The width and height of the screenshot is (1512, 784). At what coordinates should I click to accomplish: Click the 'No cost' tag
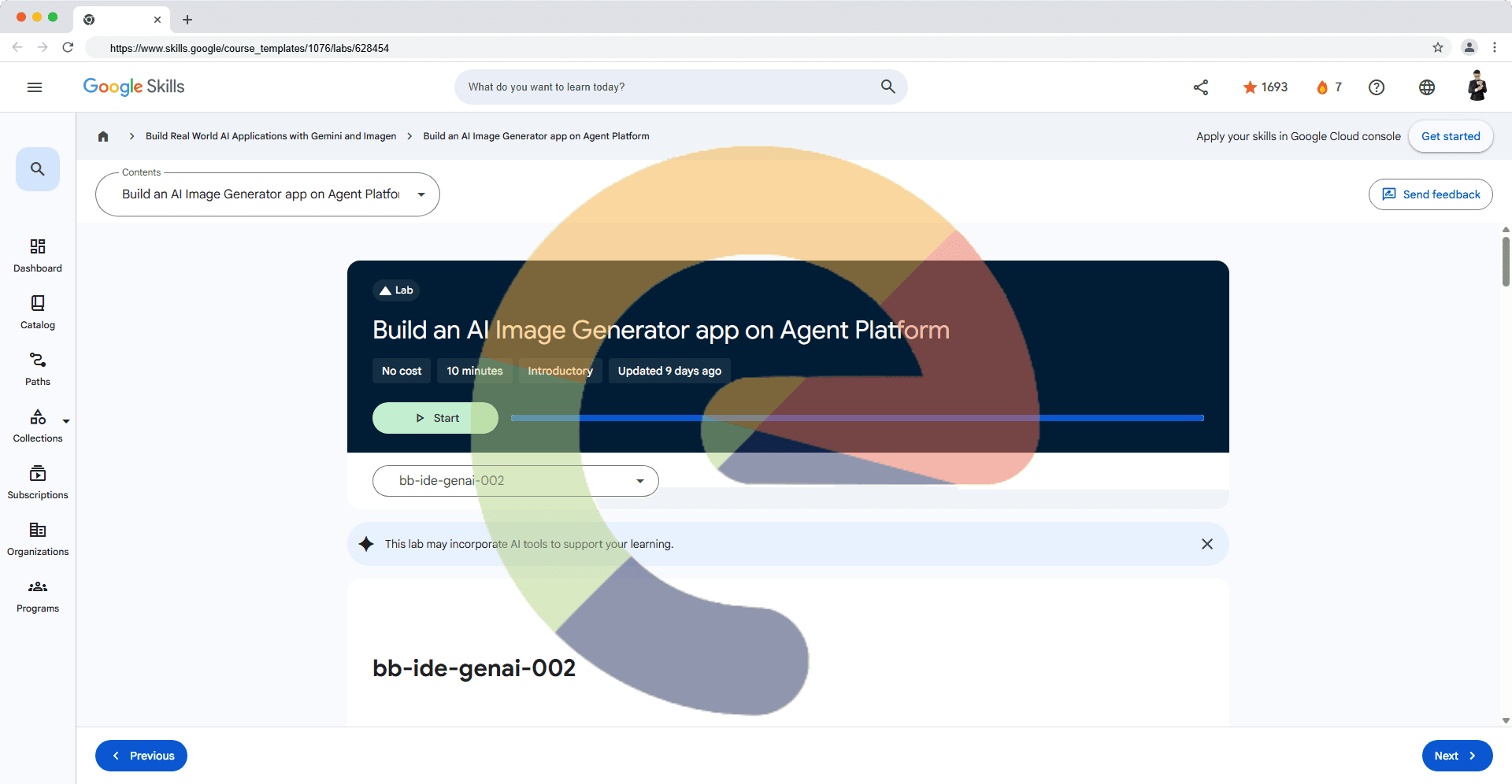(x=402, y=371)
